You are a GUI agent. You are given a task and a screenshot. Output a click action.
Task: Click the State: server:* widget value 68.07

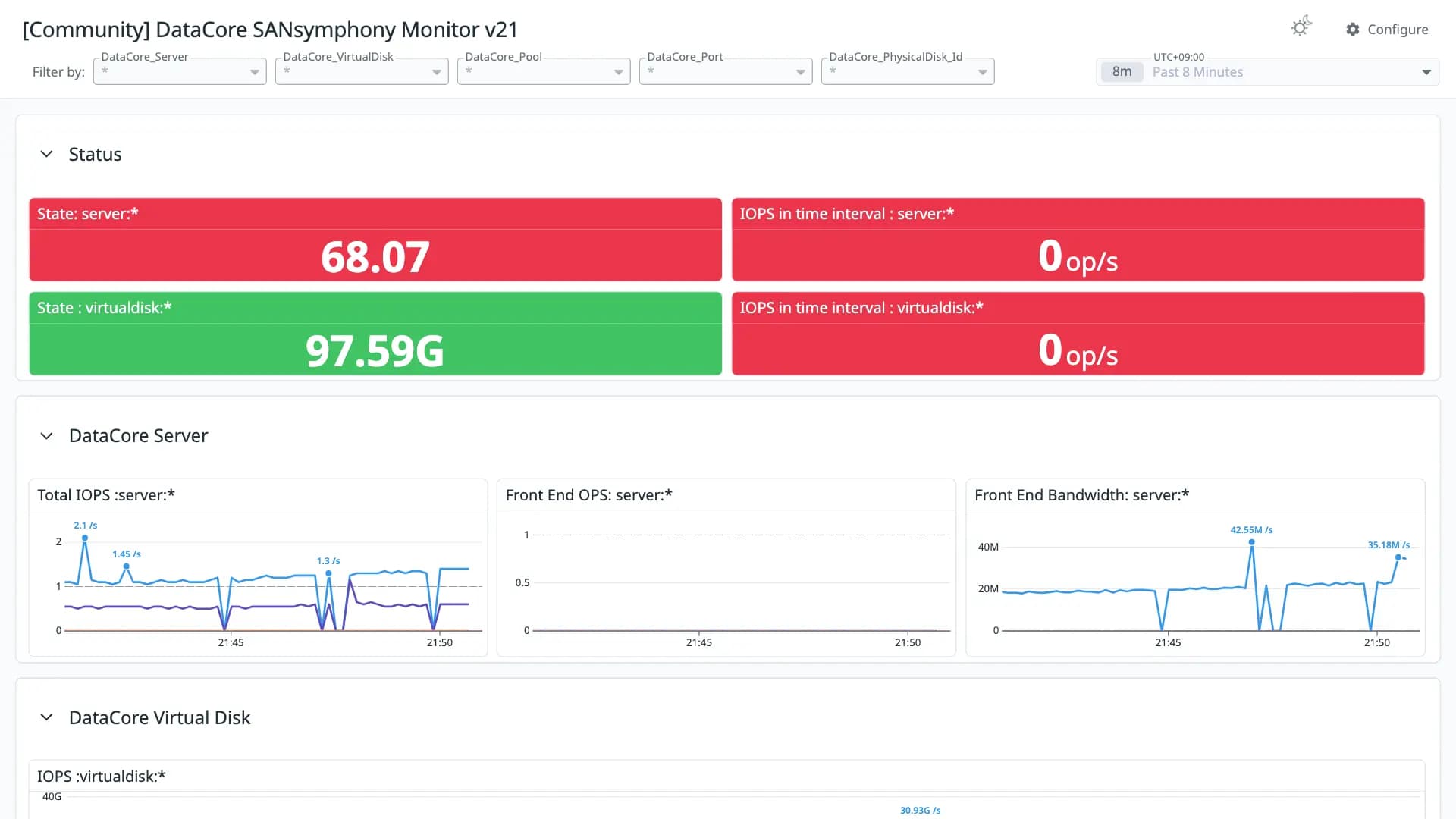tap(375, 256)
